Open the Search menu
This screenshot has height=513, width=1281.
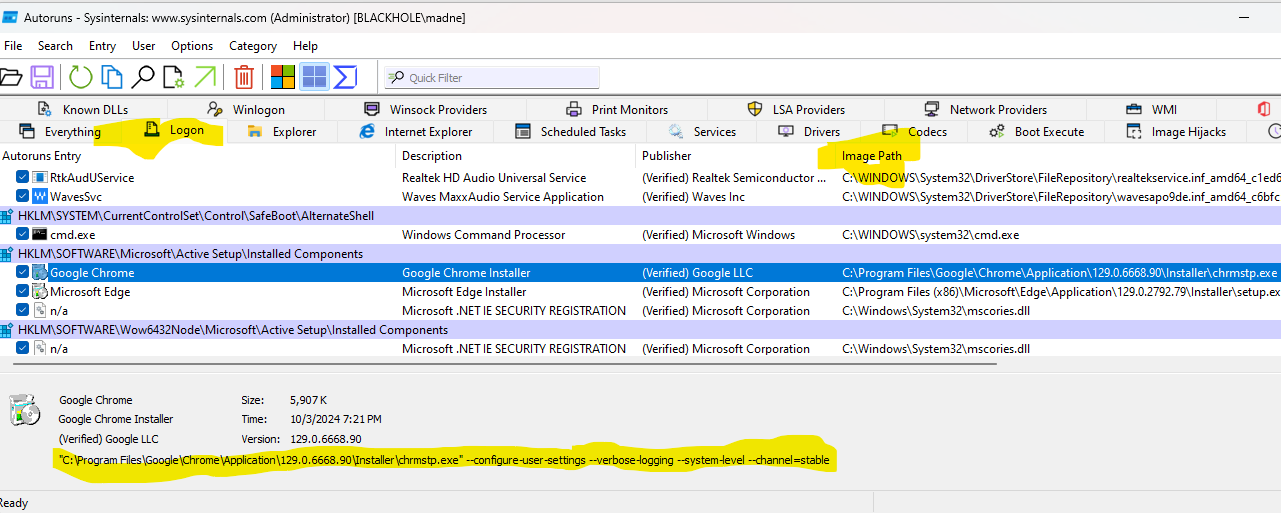click(55, 46)
